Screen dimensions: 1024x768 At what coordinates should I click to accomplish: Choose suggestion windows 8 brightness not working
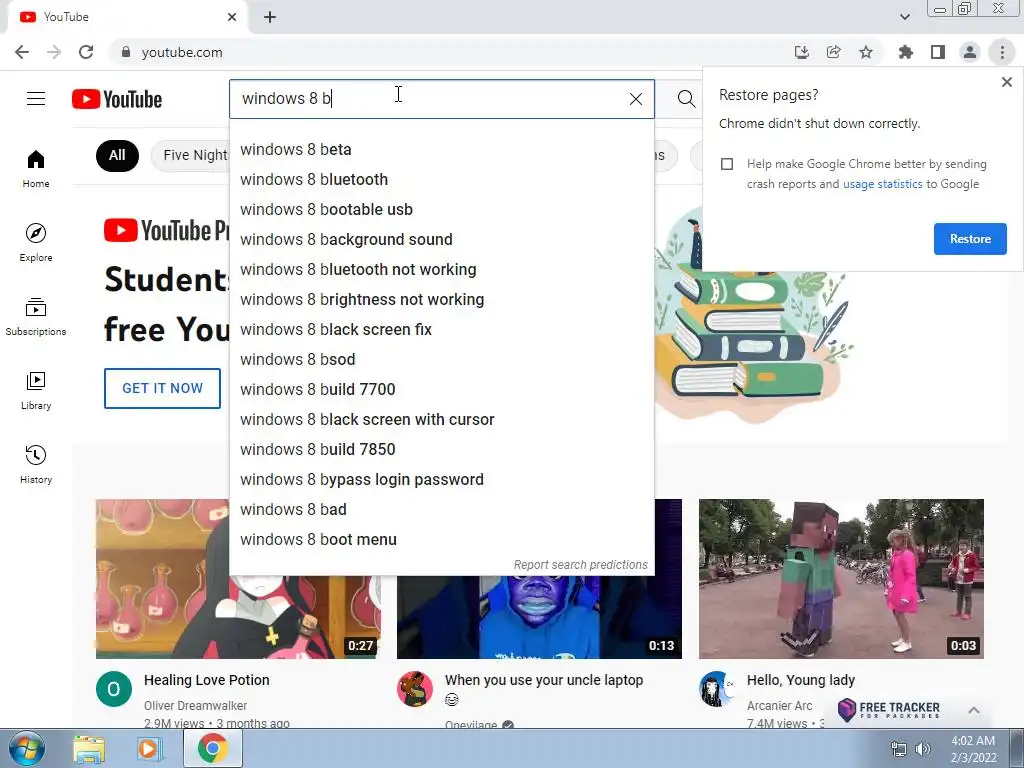click(x=441, y=300)
